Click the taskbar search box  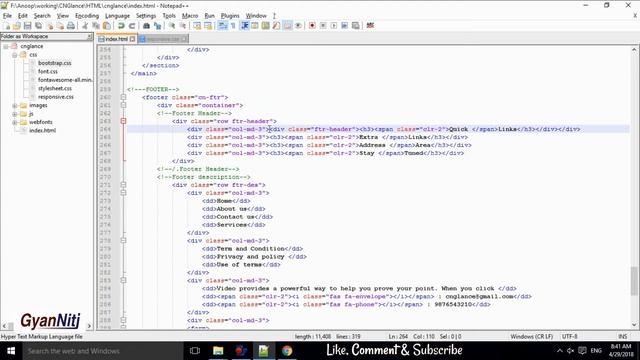[103, 351]
